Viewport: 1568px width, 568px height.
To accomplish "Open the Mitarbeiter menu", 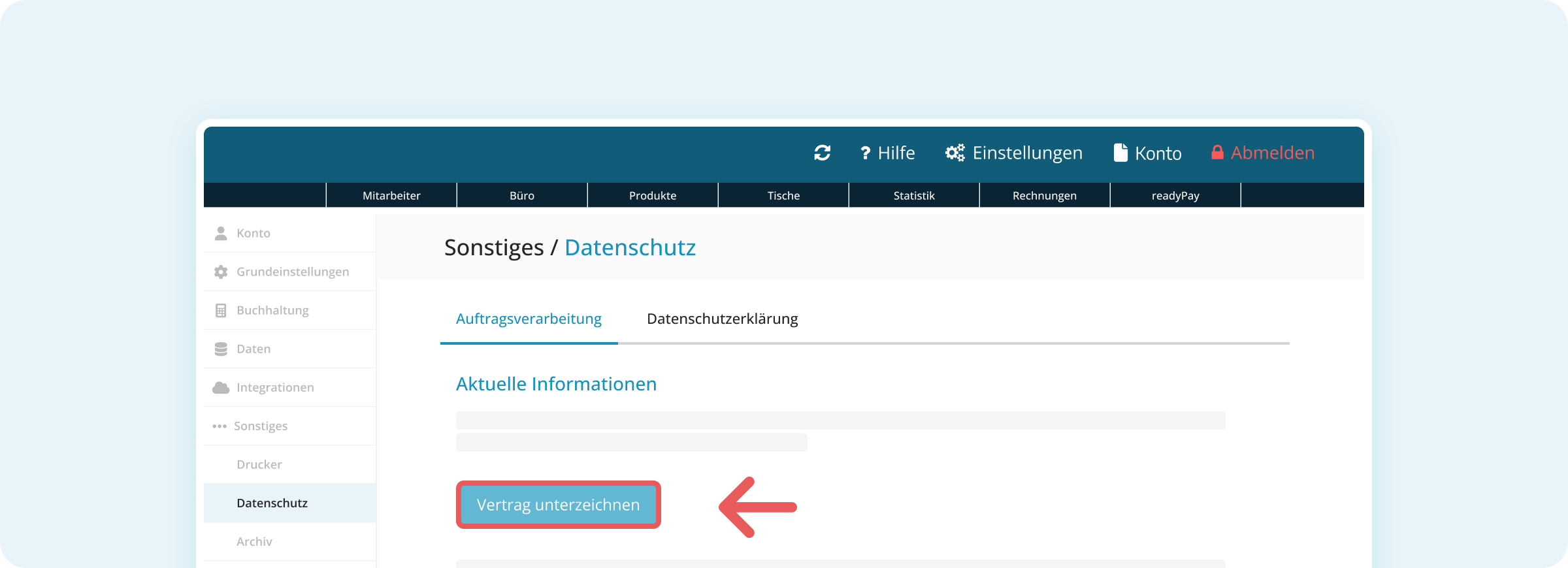I will pos(391,195).
